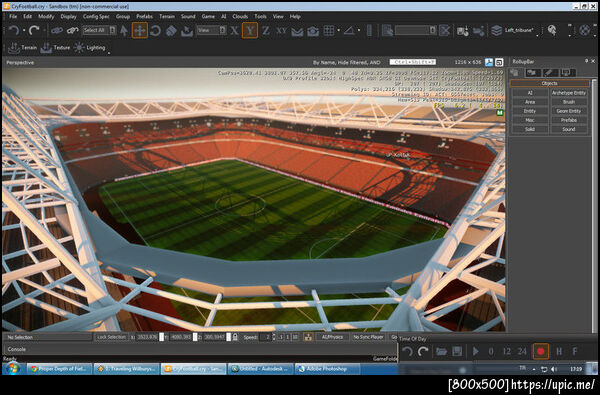This screenshot has height=395, width=600.
Task: Click the Select Terrain tool icon
Action: (x=187, y=31)
